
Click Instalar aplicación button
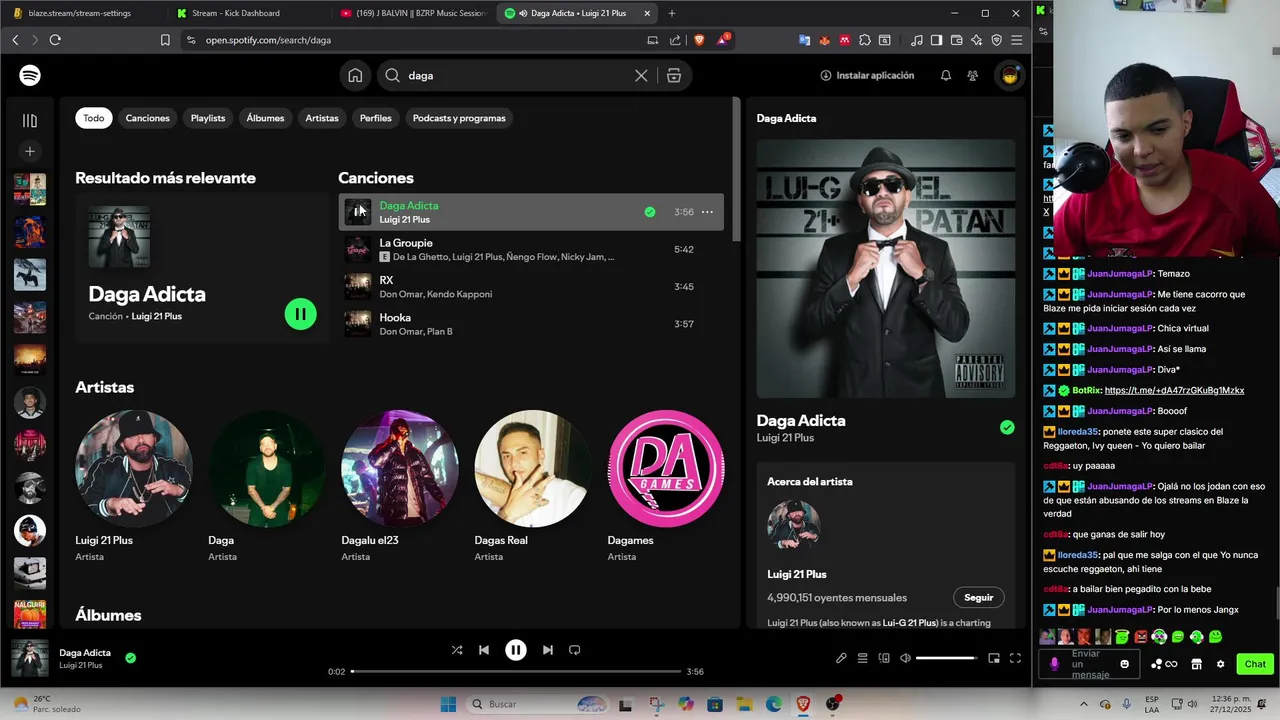(867, 75)
